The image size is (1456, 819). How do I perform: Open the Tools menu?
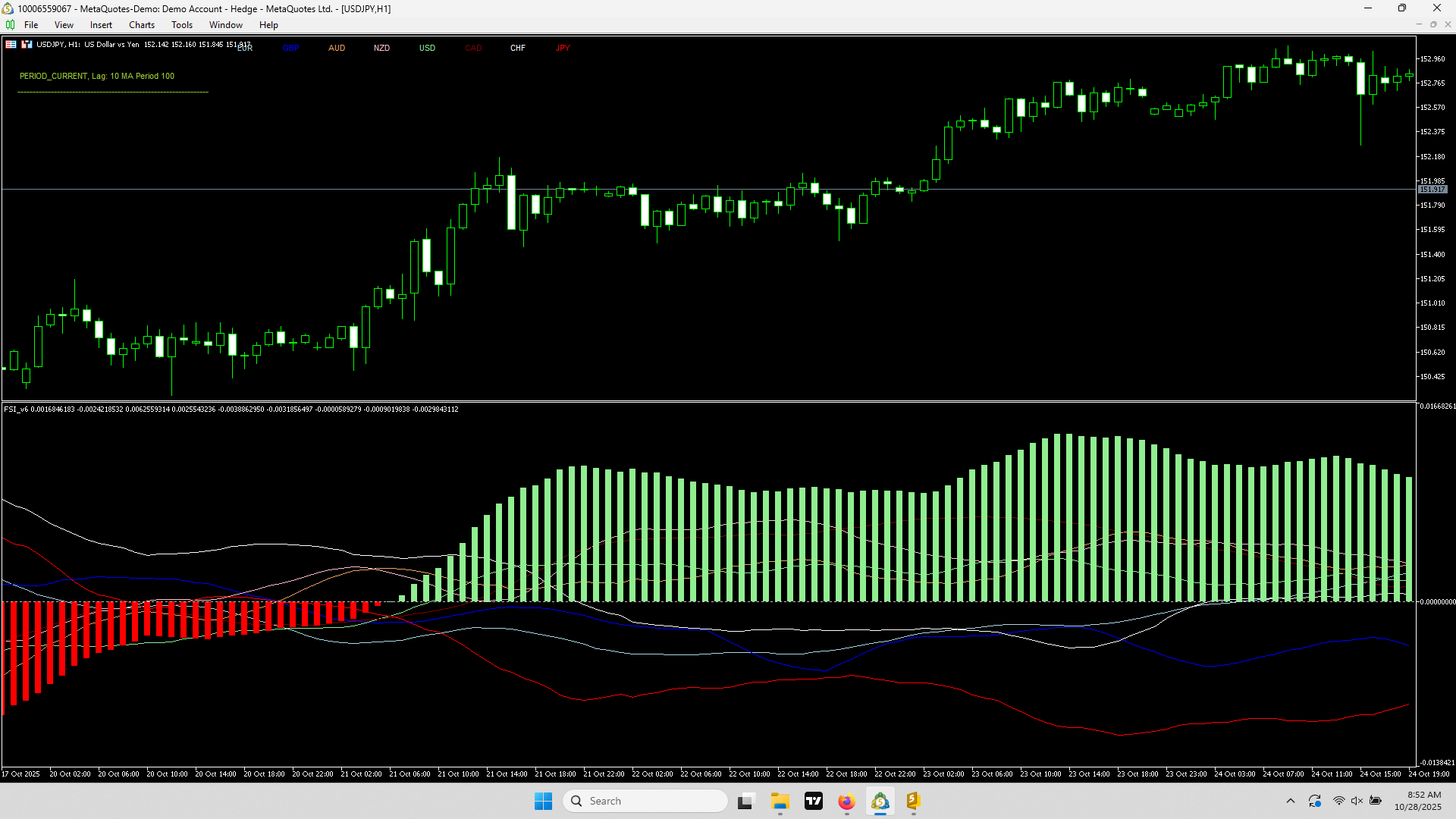pyautogui.click(x=182, y=25)
